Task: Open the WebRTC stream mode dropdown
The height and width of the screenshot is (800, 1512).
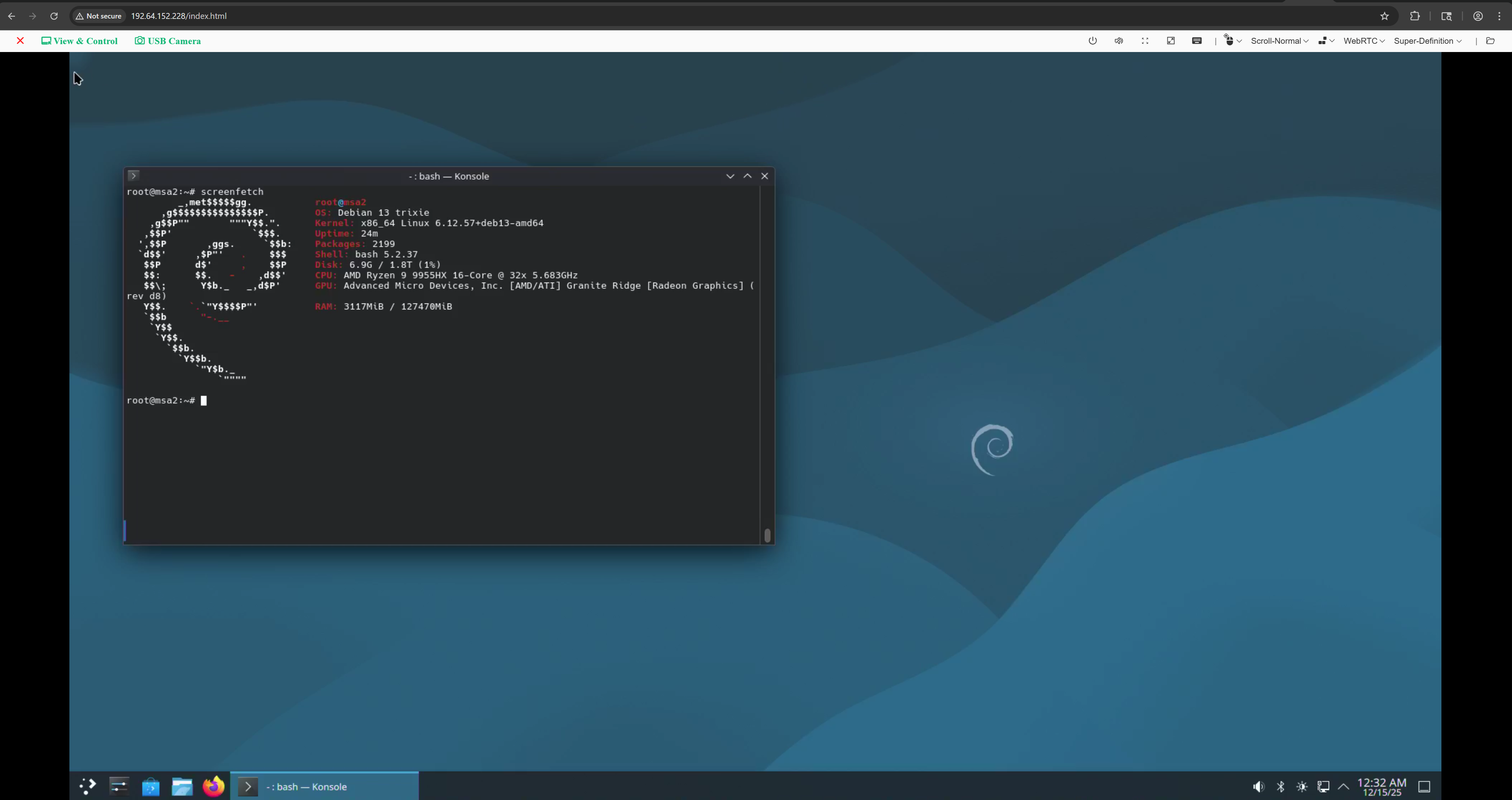Action: (x=1363, y=41)
